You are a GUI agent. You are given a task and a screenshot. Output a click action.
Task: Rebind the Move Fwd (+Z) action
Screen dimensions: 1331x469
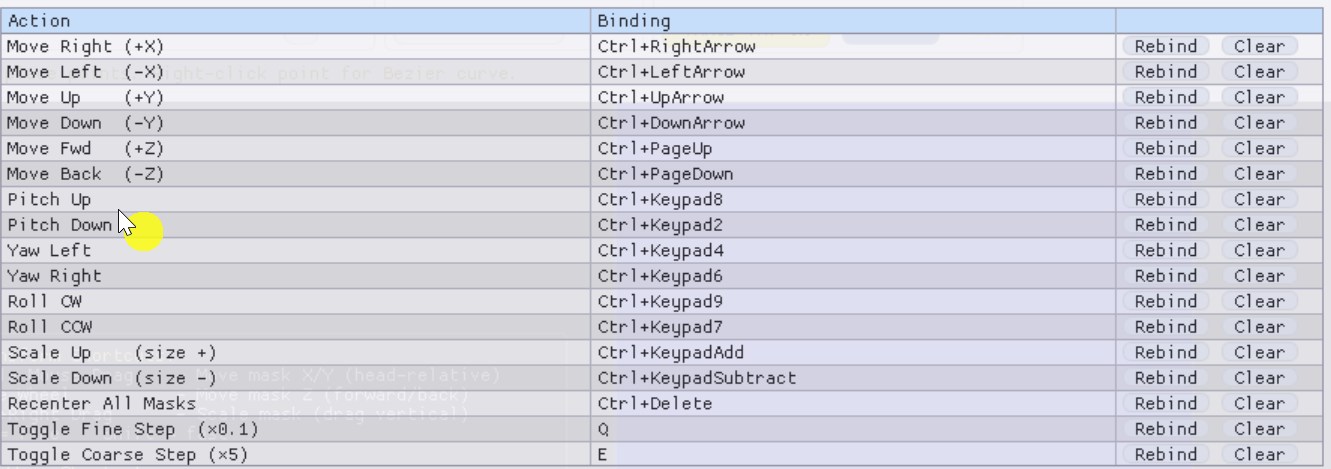pyautogui.click(x=1165, y=149)
